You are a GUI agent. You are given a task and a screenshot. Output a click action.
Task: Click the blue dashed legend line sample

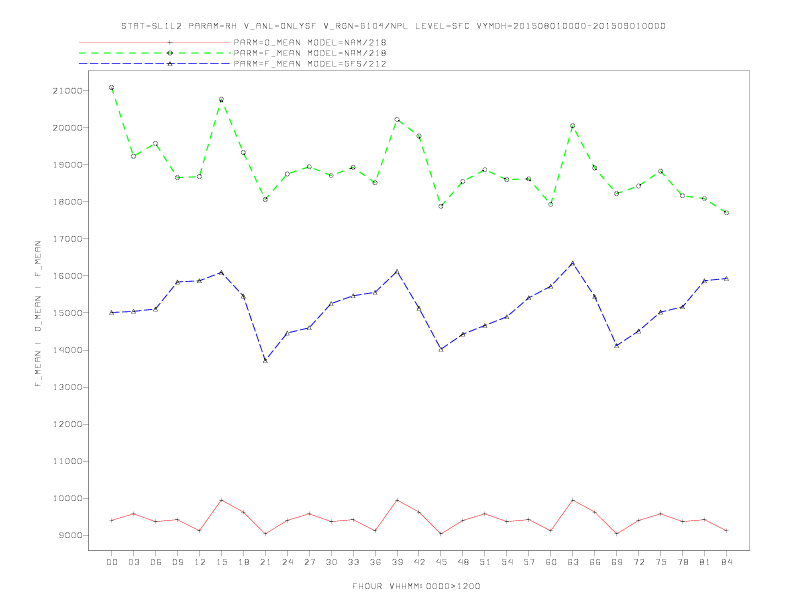tap(155, 64)
